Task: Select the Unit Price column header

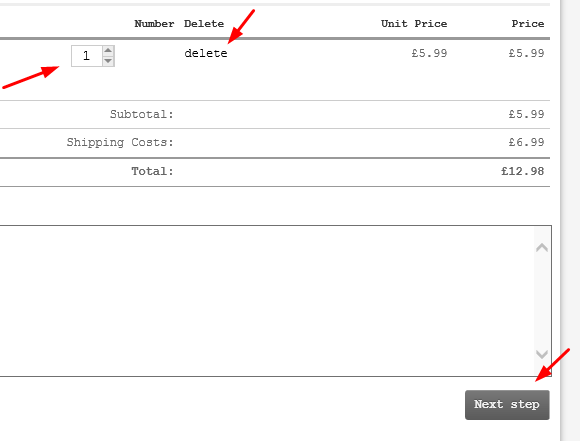Action: pyautogui.click(x=414, y=24)
